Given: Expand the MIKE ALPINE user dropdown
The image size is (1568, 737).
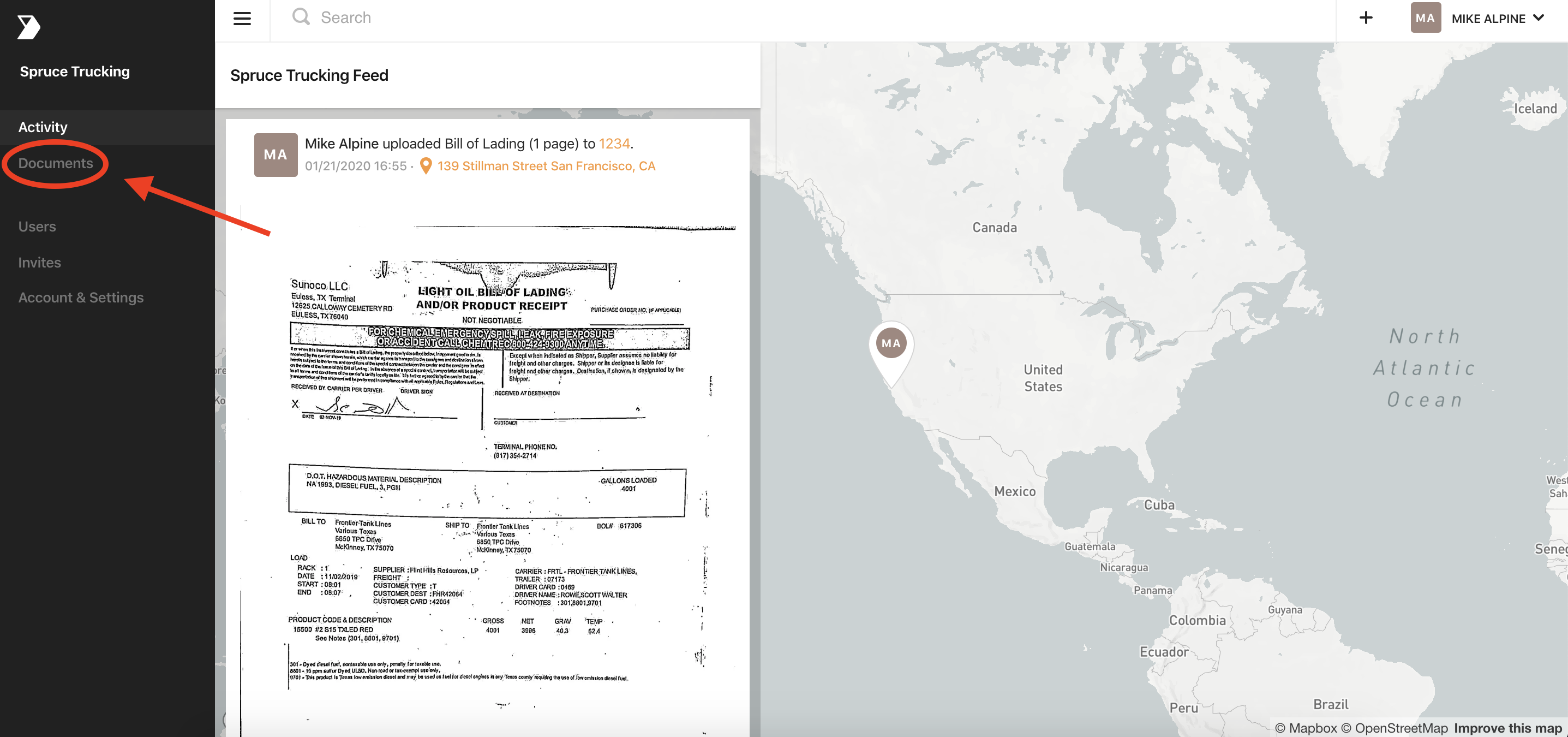Looking at the screenshot, I should [x=1499, y=18].
